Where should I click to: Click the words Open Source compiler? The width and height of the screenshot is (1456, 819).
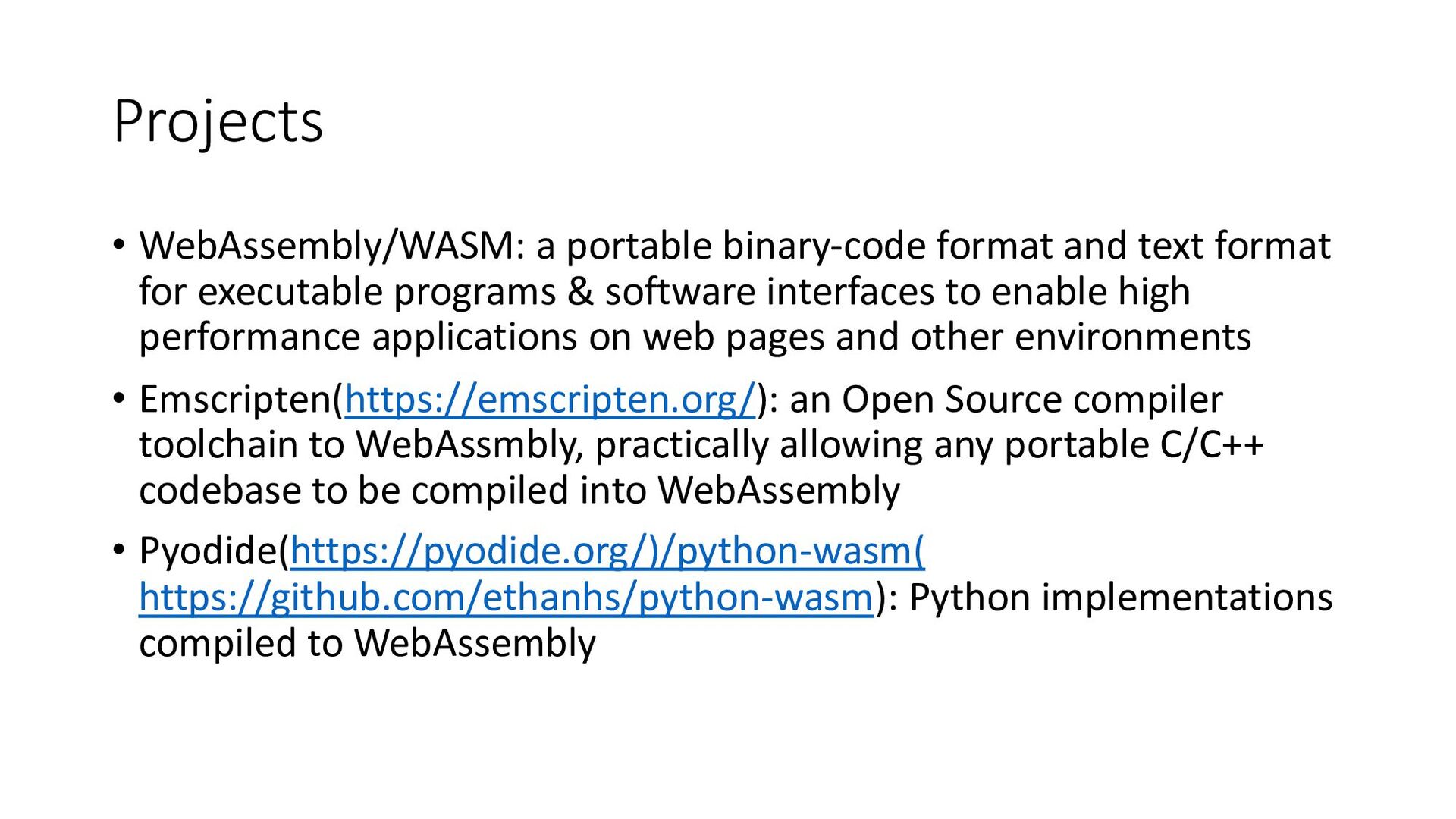point(1032,400)
